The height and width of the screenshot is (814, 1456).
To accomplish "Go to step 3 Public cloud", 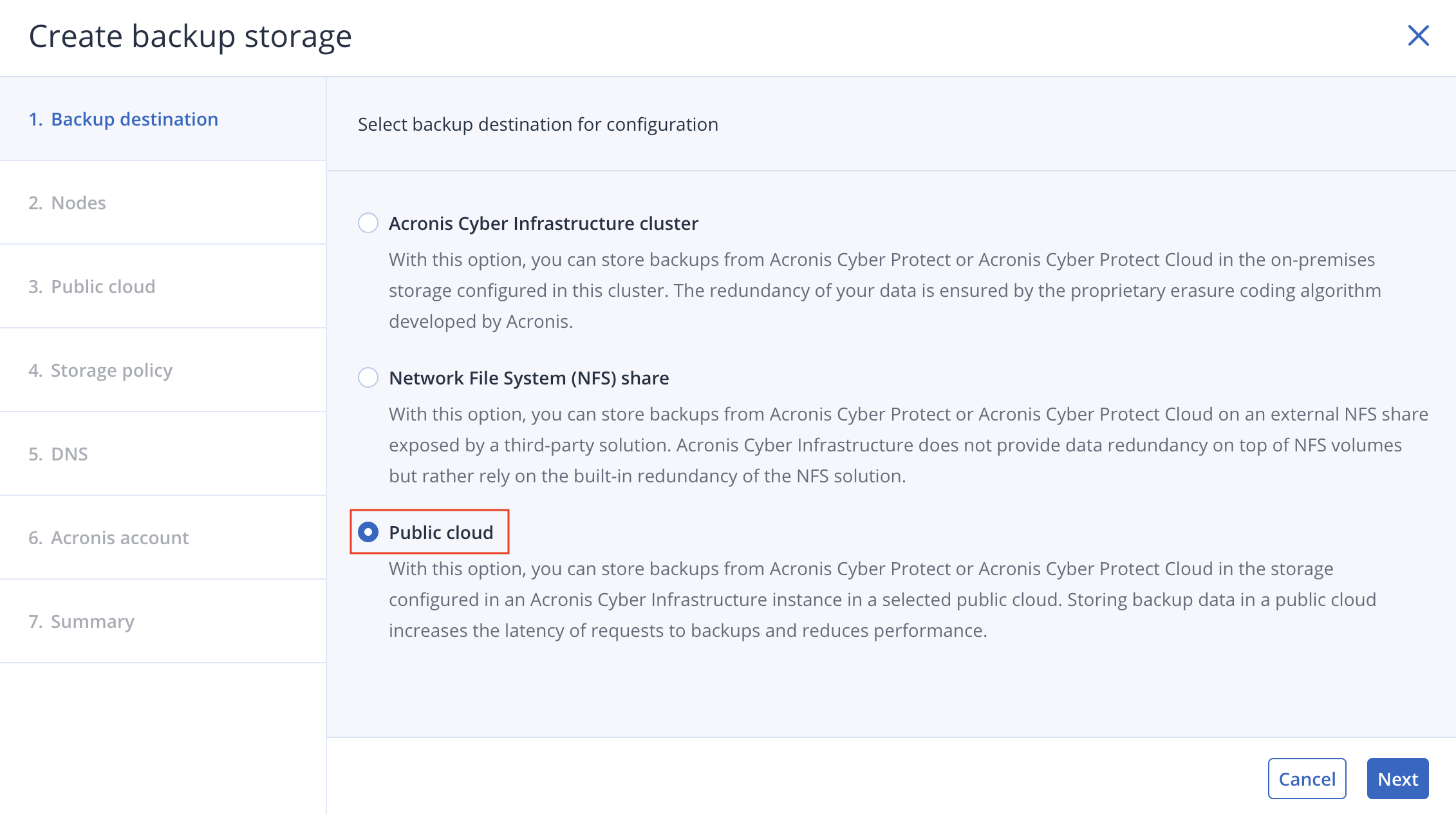I will 103,287.
